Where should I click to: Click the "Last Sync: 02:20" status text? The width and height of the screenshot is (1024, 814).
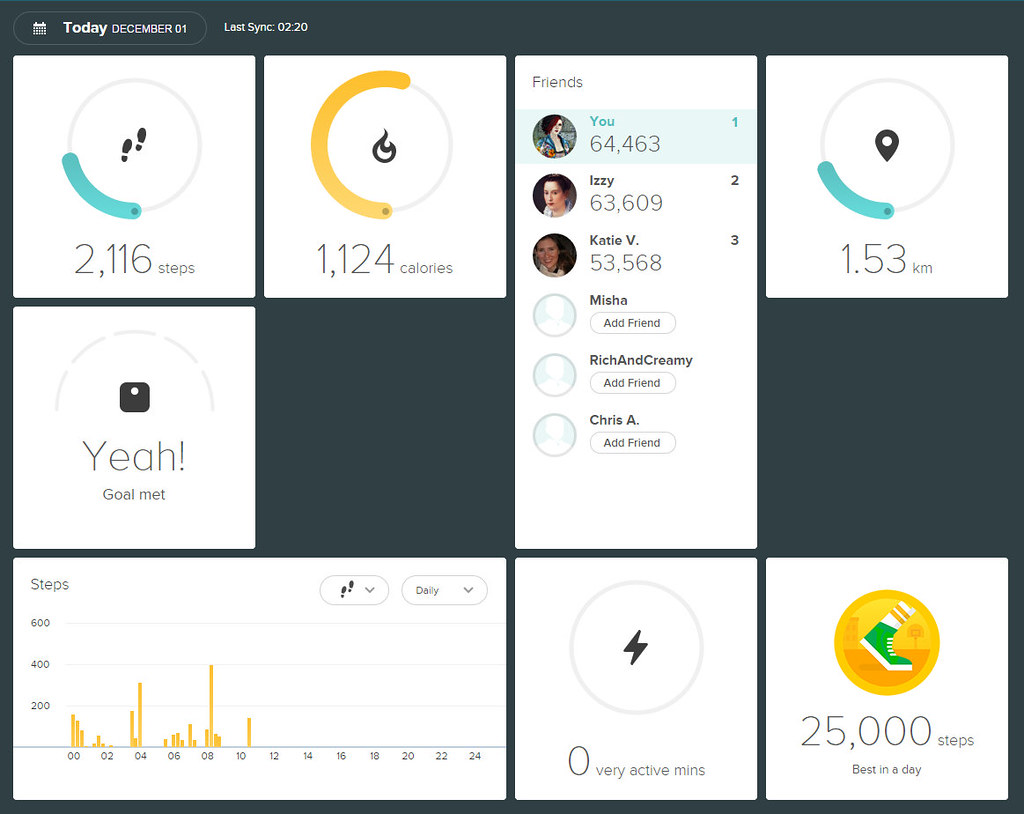(x=266, y=27)
